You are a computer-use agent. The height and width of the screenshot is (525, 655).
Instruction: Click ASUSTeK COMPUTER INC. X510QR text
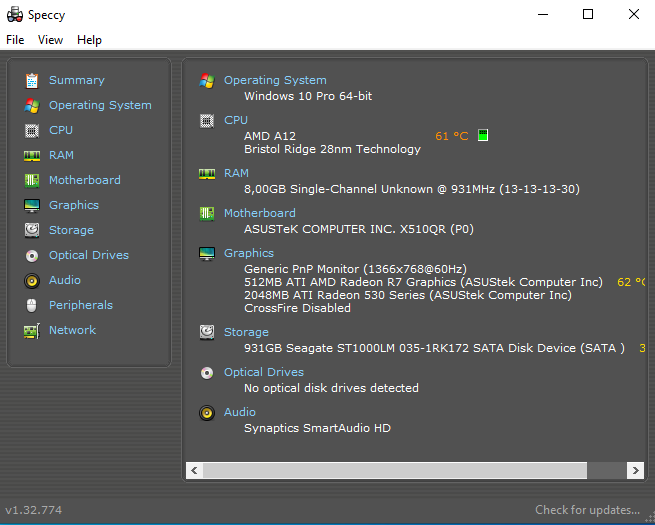pyautogui.click(x=359, y=229)
